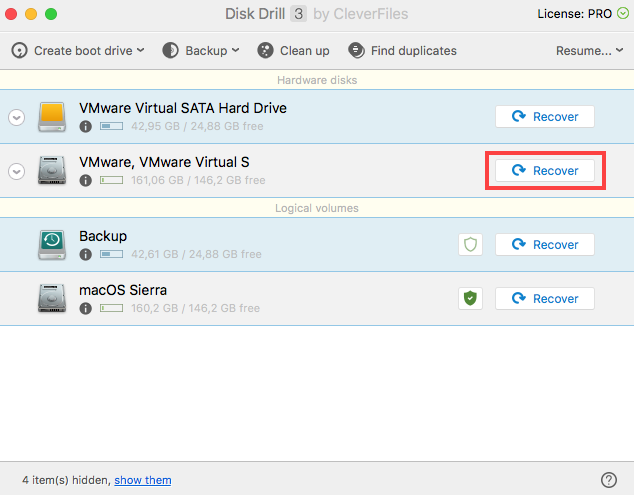
Task: Click the Create boot drive disc icon
Action: tap(19, 51)
